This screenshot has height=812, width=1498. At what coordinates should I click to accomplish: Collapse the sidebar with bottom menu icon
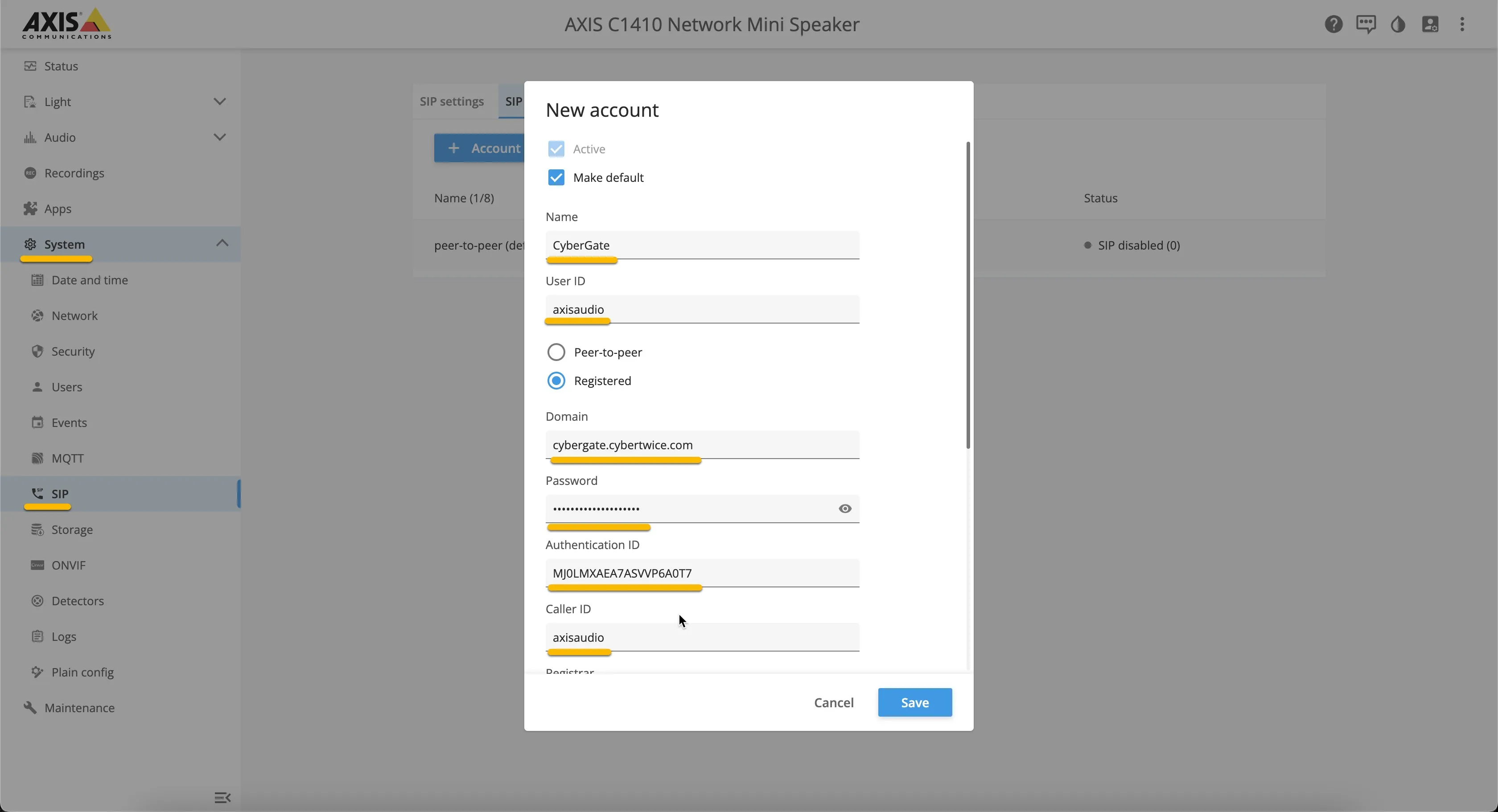tap(222, 797)
